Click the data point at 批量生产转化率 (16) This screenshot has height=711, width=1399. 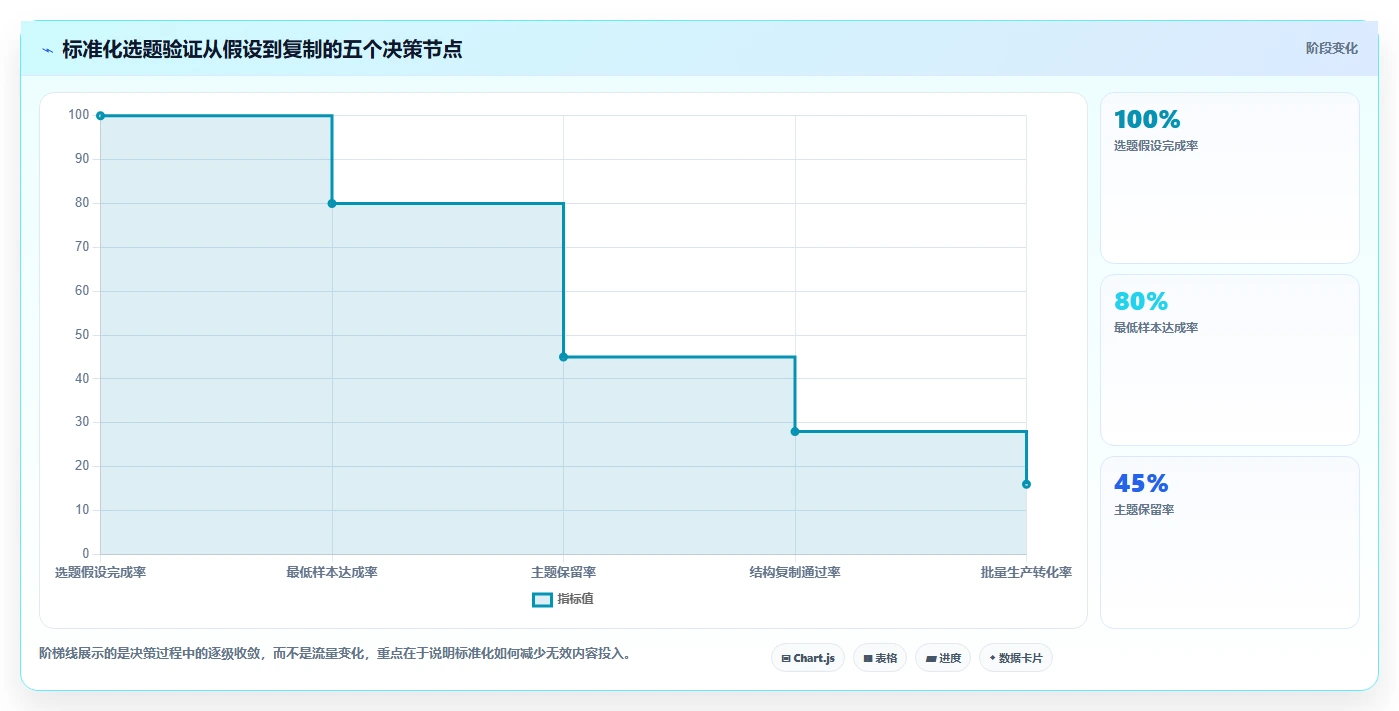coord(1026,484)
